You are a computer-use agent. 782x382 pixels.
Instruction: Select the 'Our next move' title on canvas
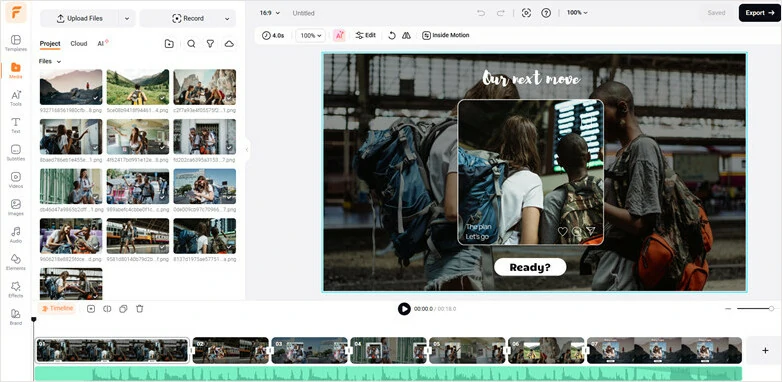click(531, 79)
